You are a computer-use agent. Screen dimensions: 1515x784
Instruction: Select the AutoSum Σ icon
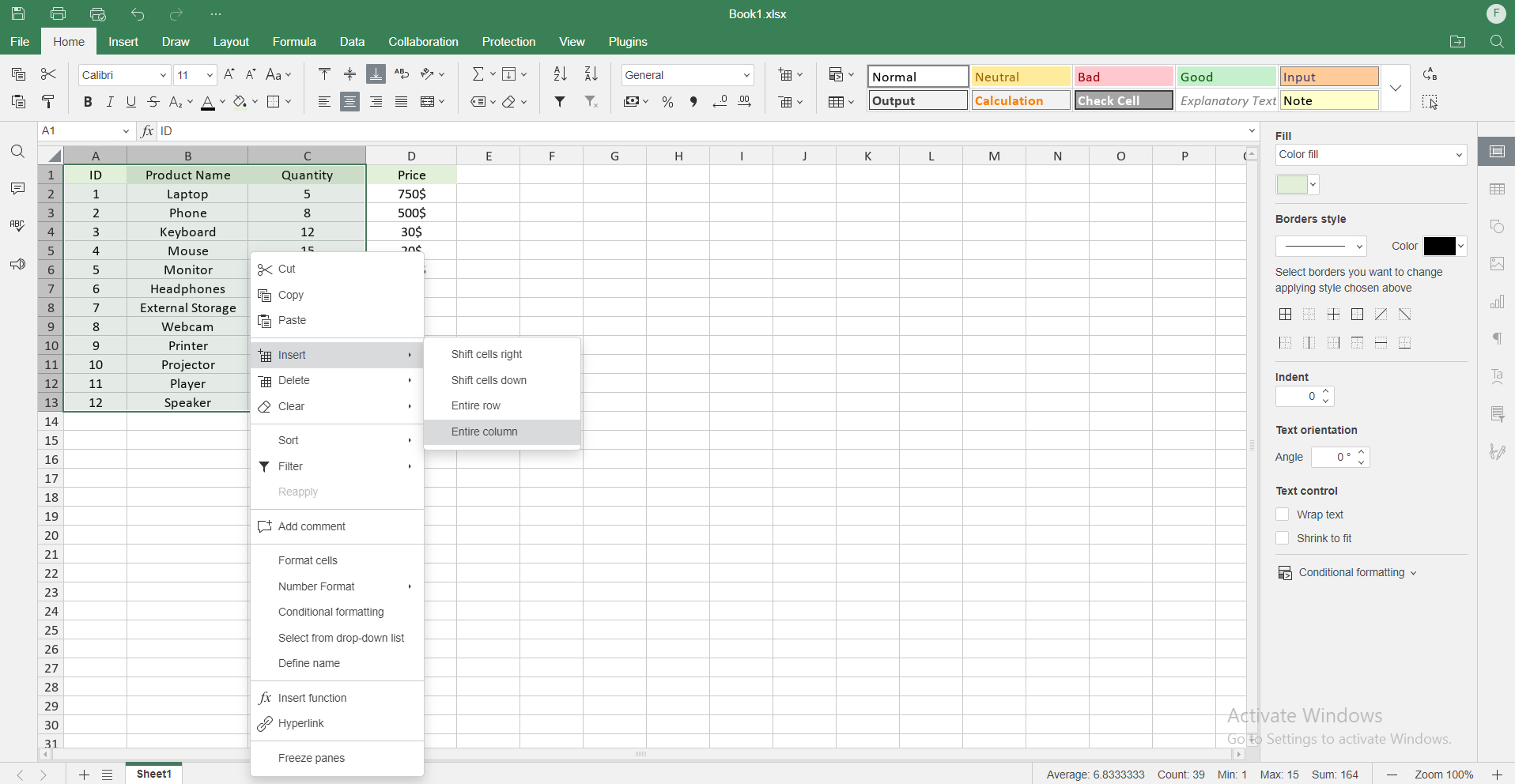tap(478, 74)
